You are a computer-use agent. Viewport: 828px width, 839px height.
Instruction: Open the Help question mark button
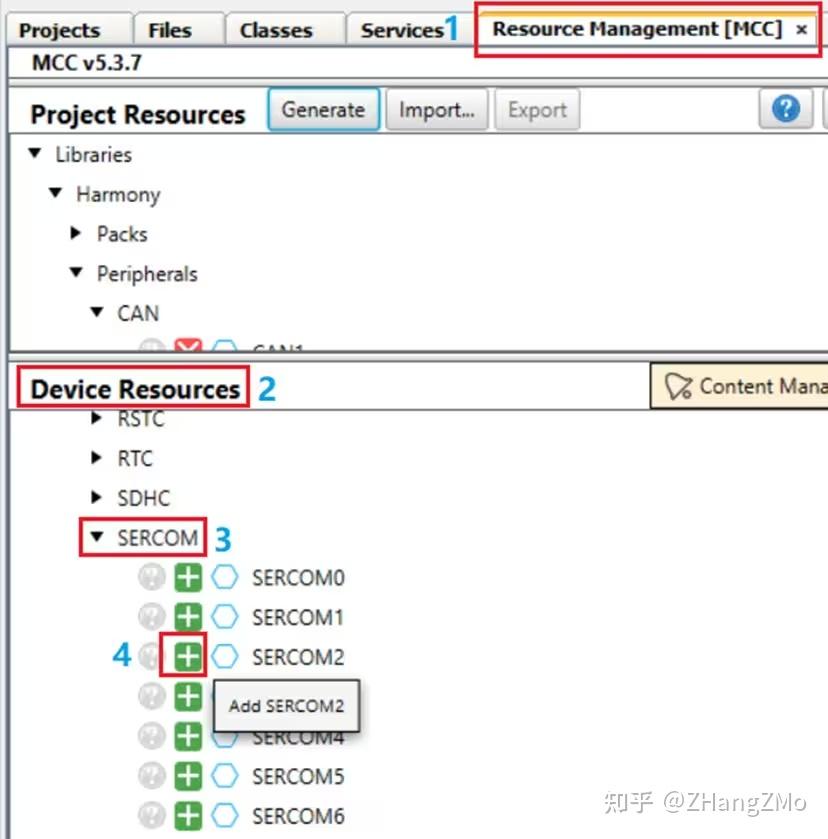click(x=786, y=108)
